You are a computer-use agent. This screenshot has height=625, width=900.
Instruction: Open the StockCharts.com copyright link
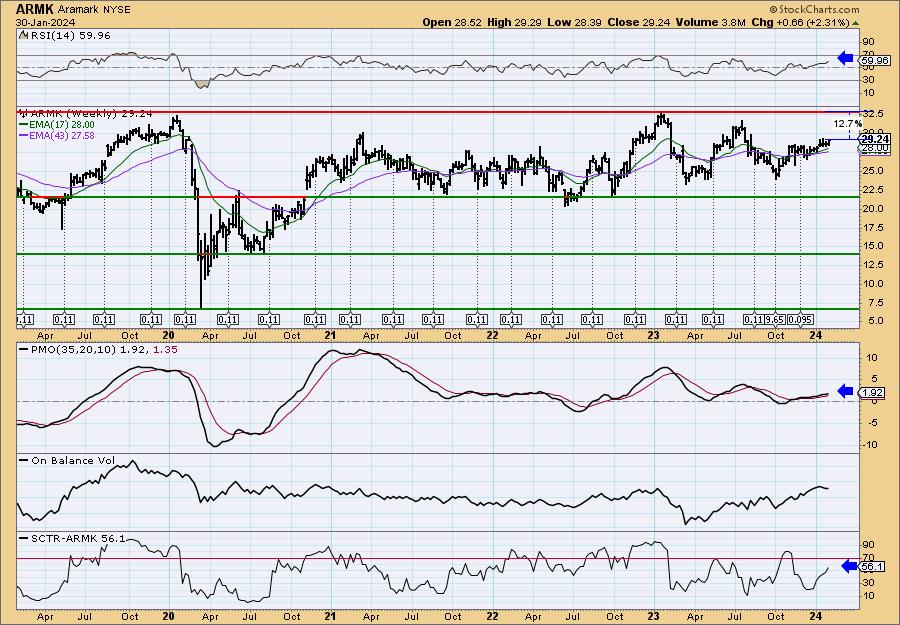tap(814, 9)
